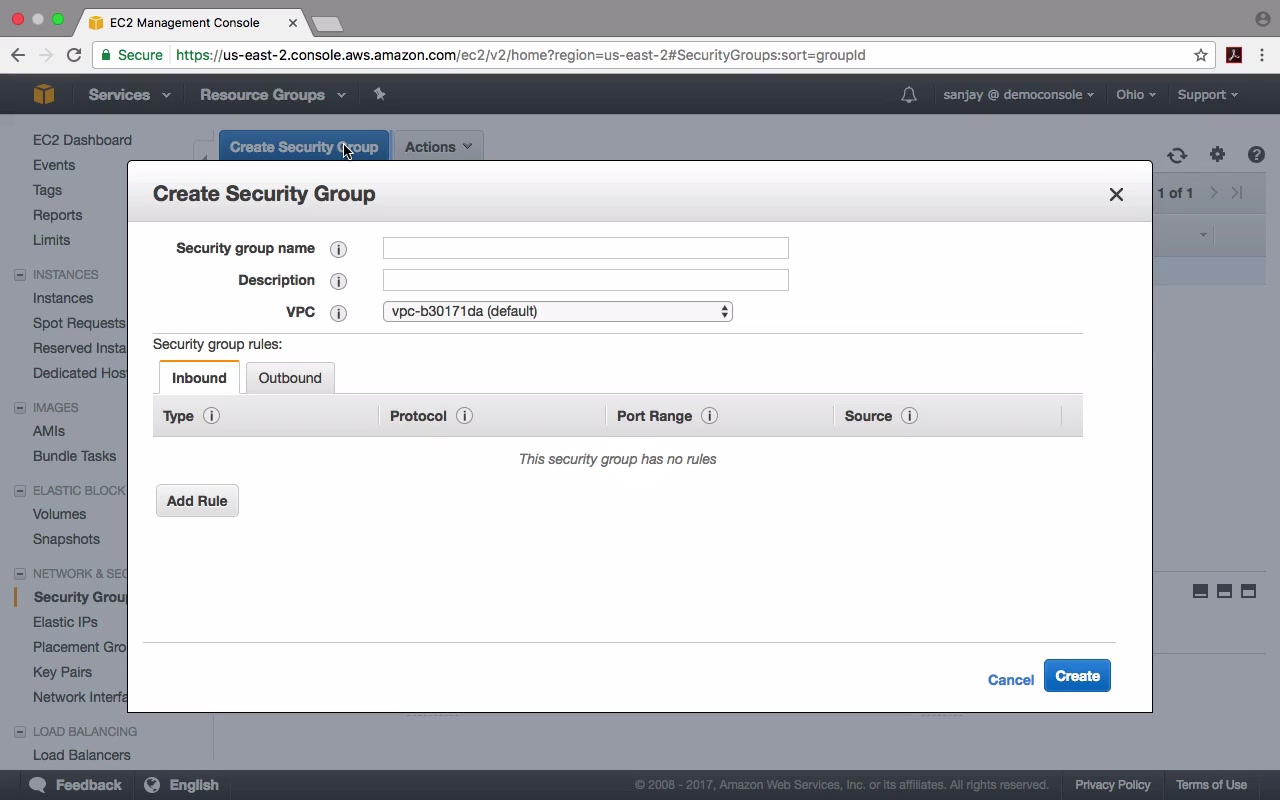This screenshot has height=800, width=1280.
Task: Open Volumes in the sidebar
Action: click(x=59, y=514)
